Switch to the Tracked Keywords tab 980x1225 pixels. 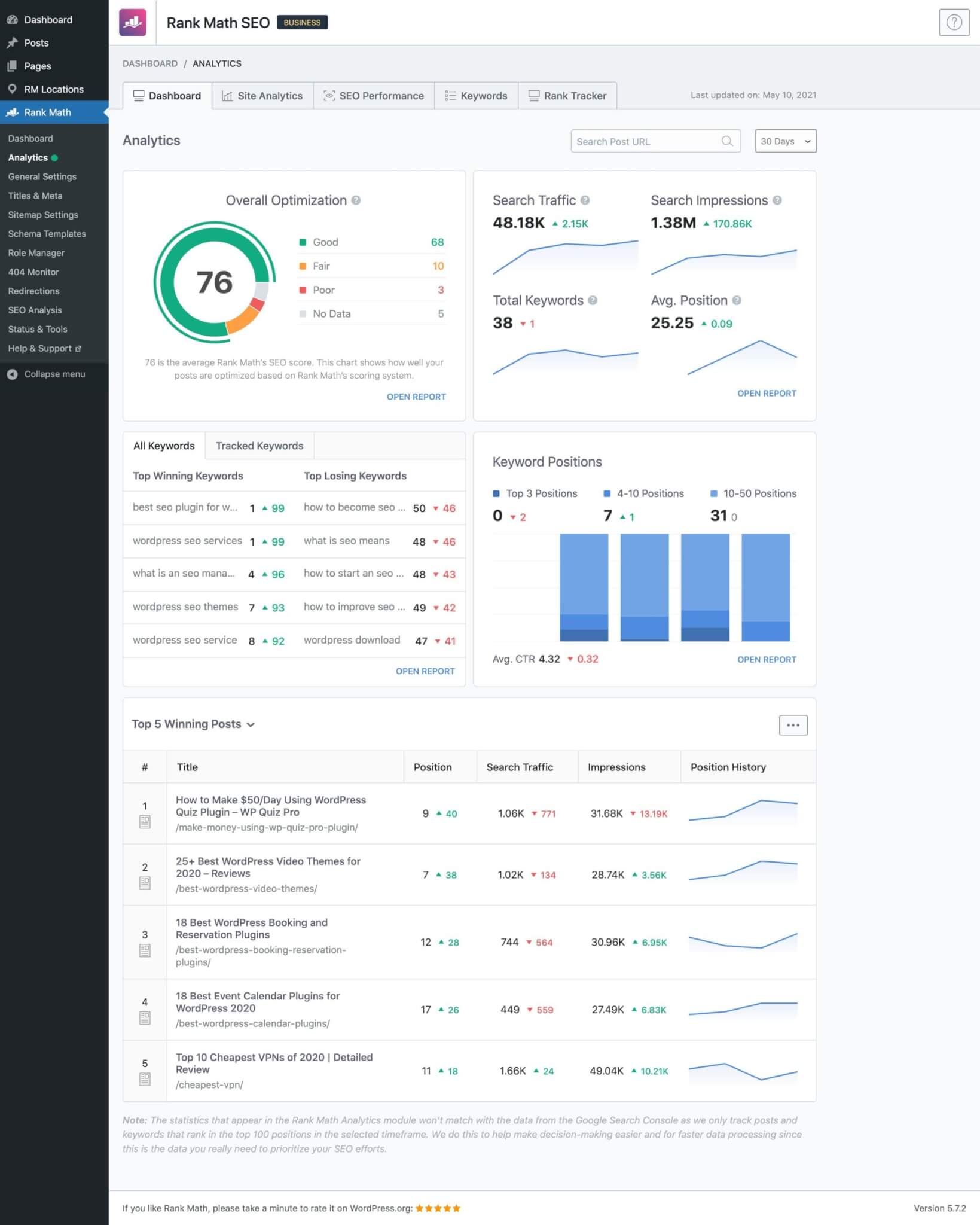[259, 446]
